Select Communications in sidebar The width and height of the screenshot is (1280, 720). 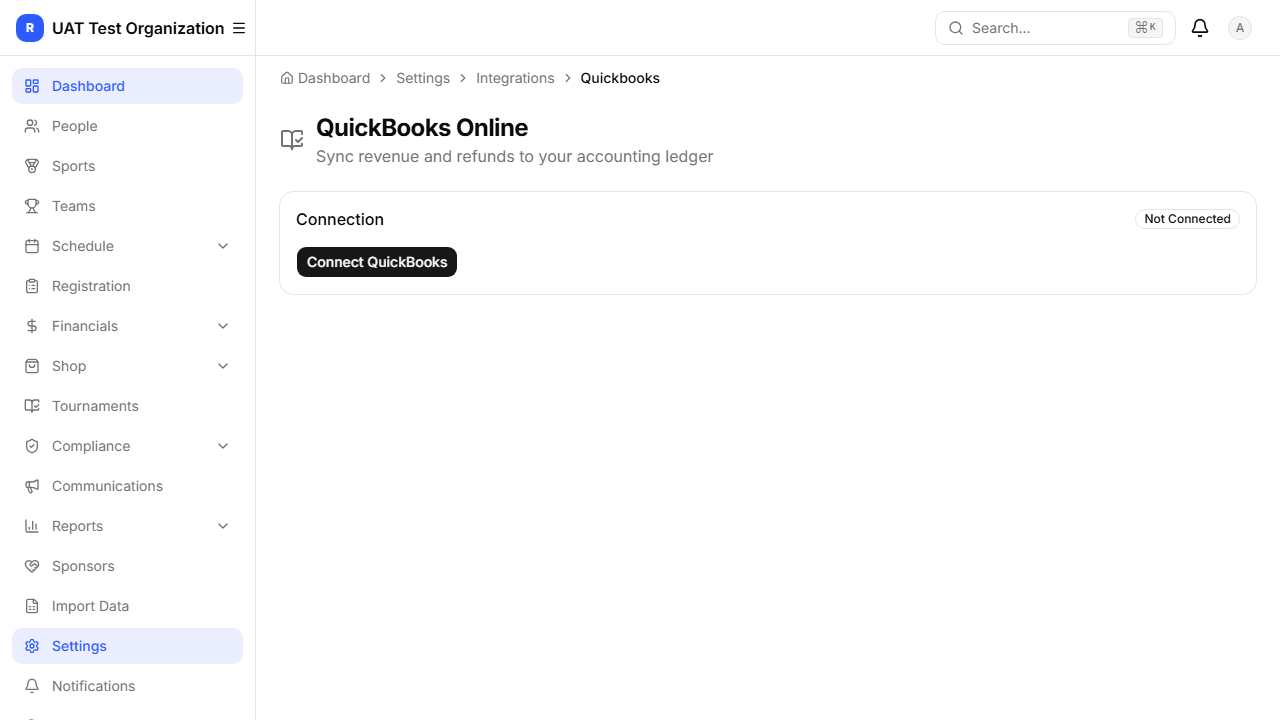(127, 486)
